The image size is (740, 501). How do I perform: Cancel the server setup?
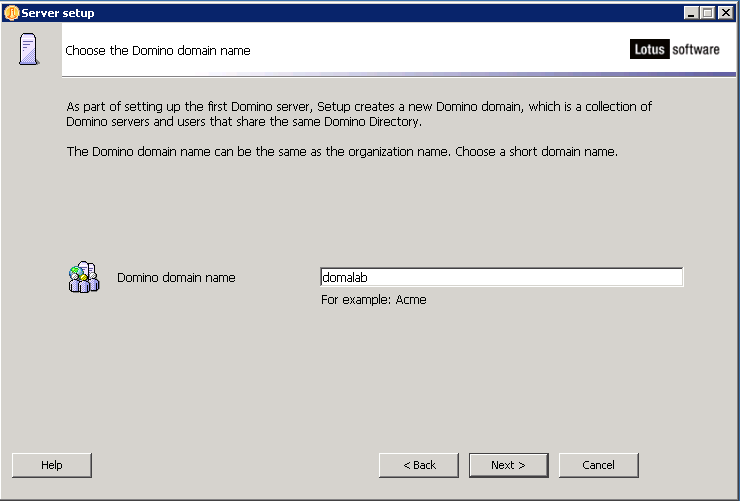pos(598,465)
